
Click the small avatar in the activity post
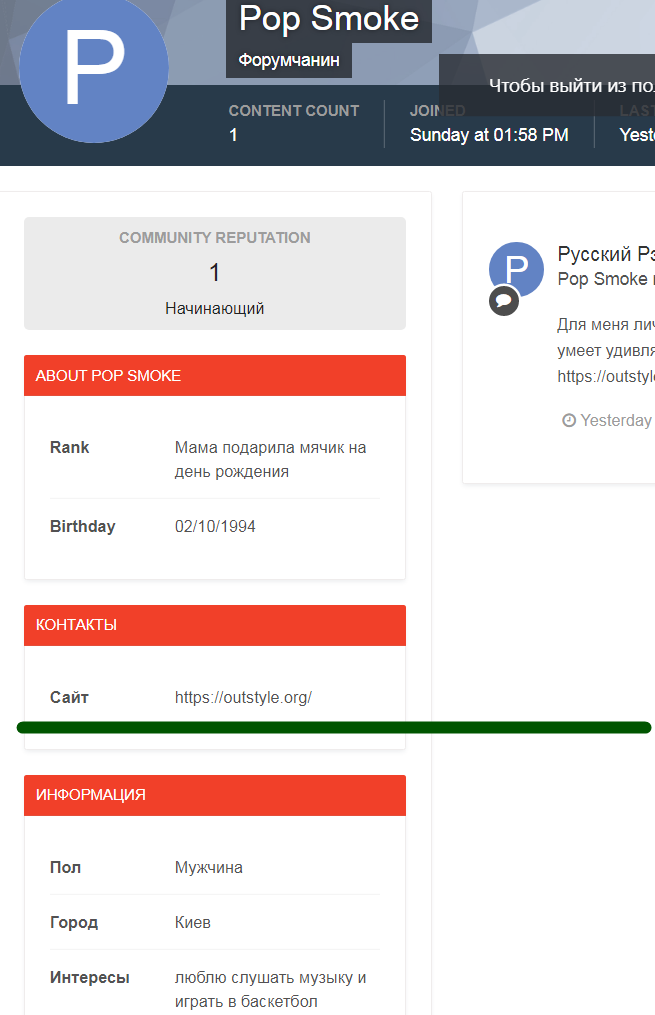click(x=516, y=268)
